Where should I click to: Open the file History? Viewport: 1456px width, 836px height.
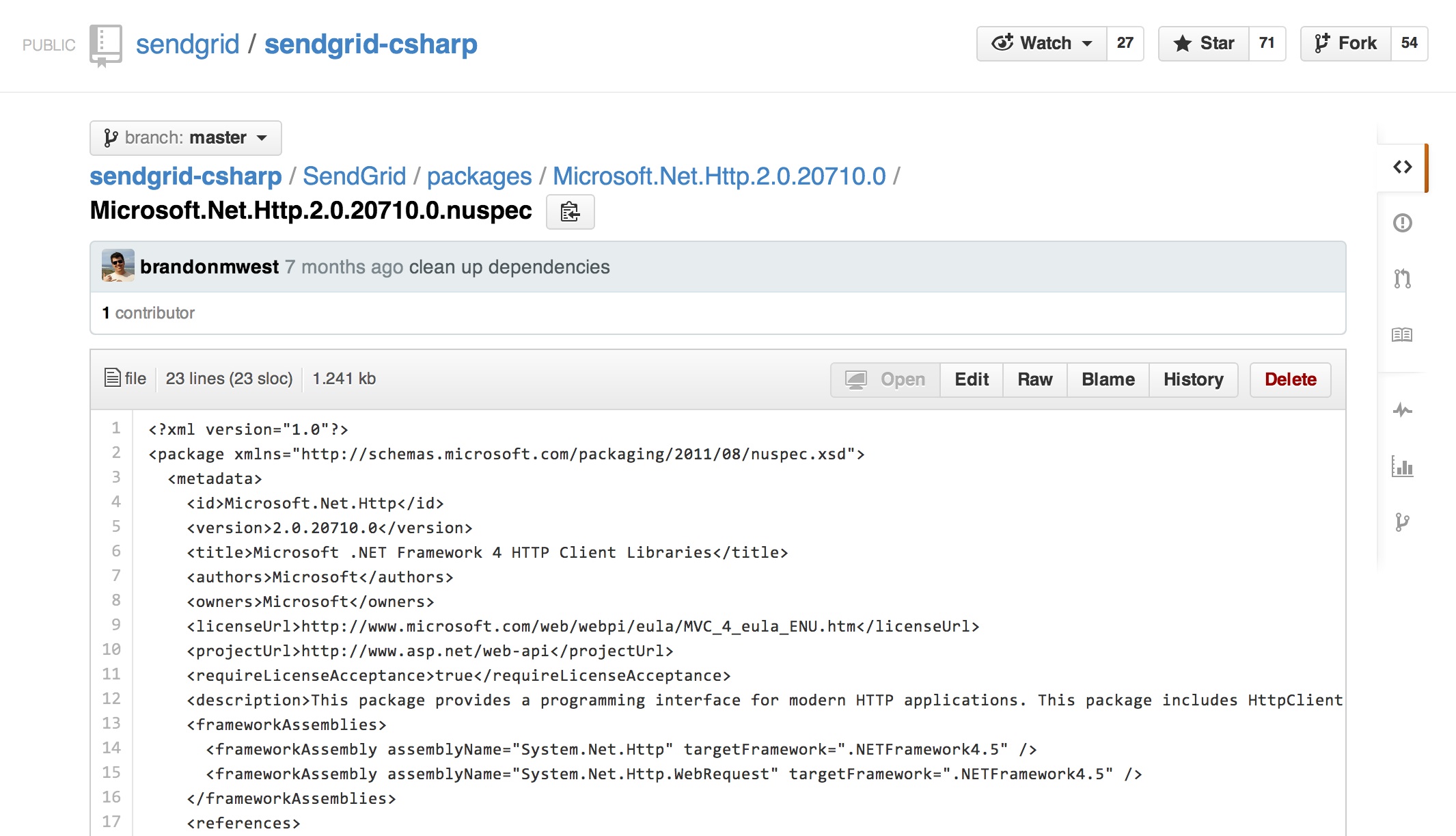click(x=1194, y=380)
